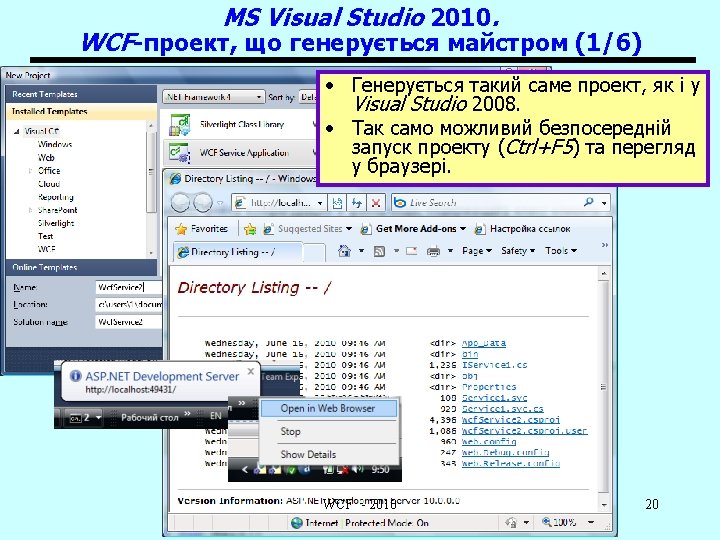Open the Page menu in IE
Viewport: 720px width, 540px height.
pos(477,251)
